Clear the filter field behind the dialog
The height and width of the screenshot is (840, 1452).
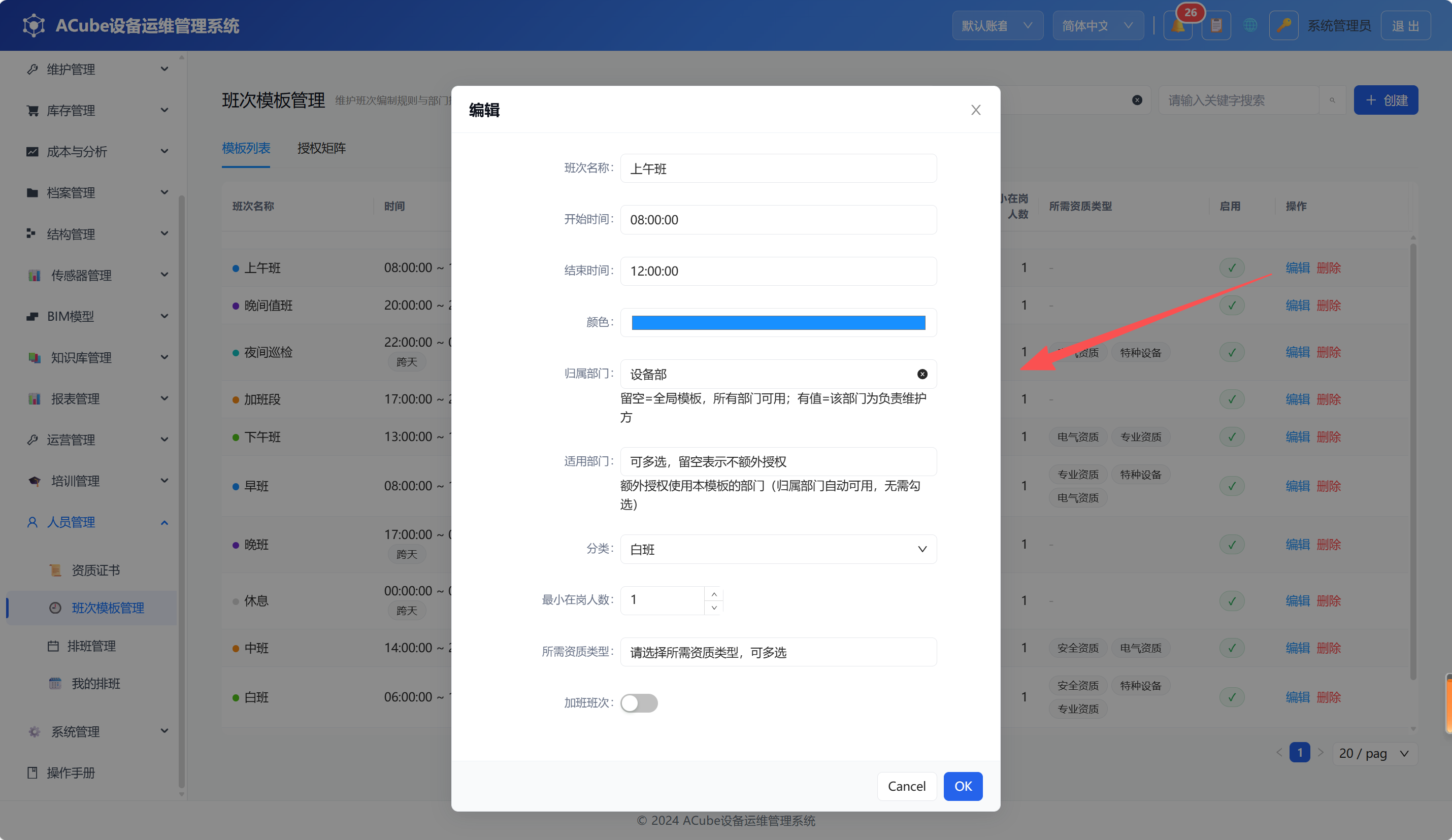1137,100
